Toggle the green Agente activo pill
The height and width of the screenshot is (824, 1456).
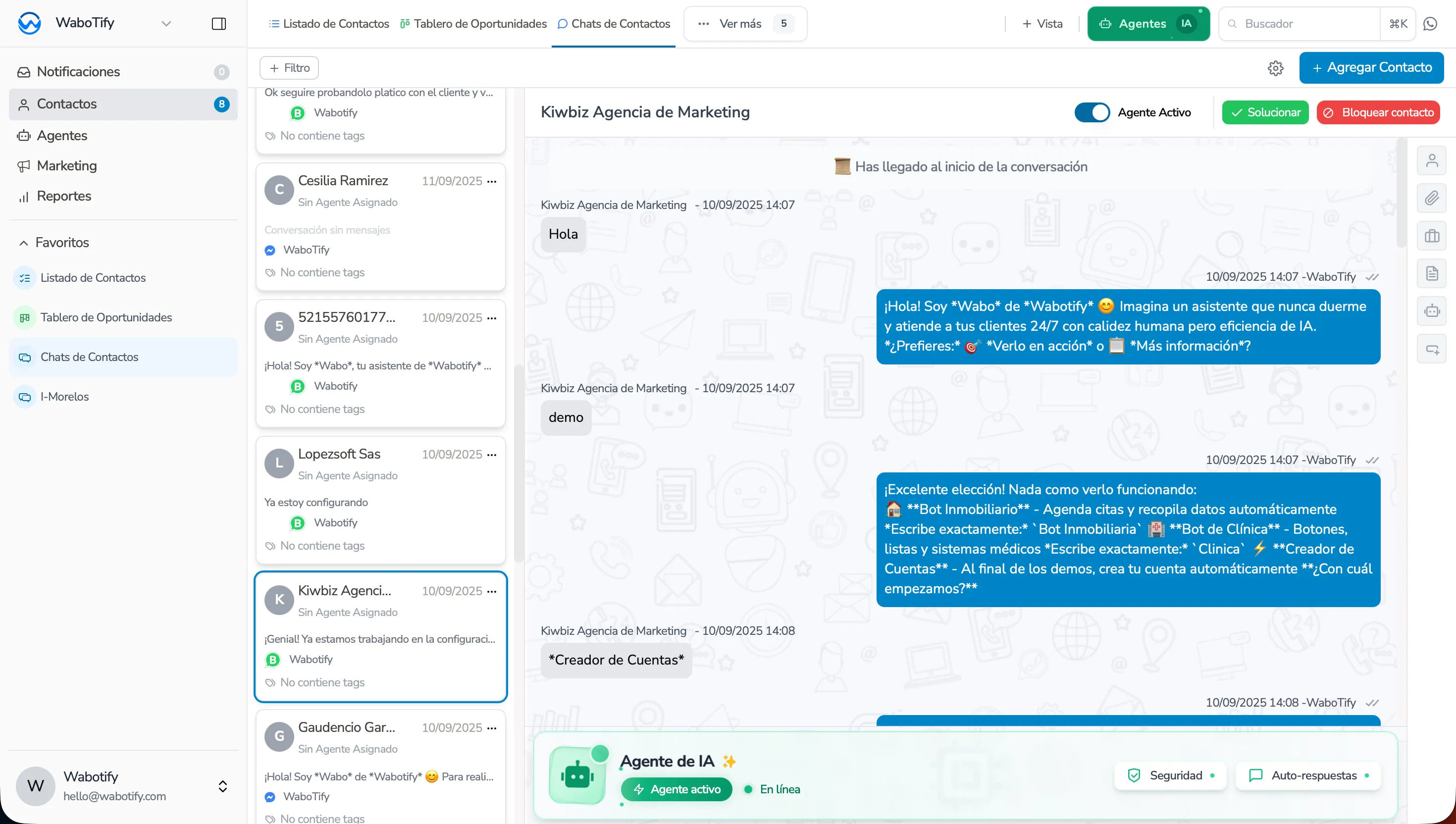click(676, 789)
